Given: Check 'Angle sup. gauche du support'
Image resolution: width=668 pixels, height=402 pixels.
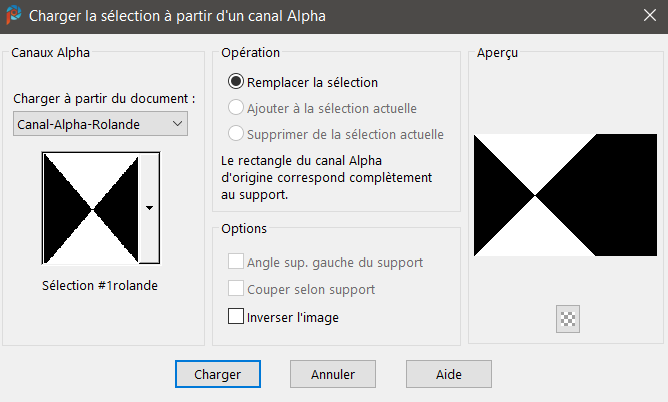Looking at the screenshot, I should (236, 262).
